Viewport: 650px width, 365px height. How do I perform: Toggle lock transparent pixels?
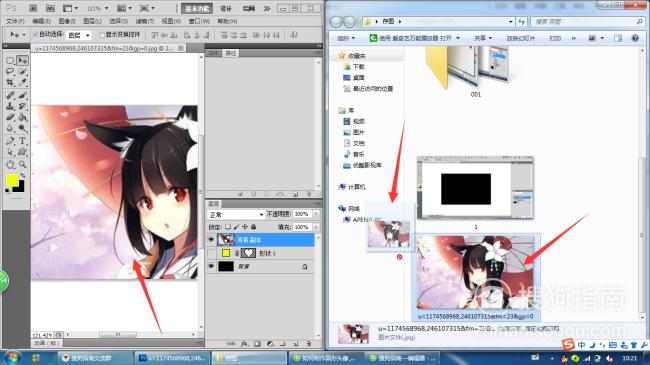(228, 227)
